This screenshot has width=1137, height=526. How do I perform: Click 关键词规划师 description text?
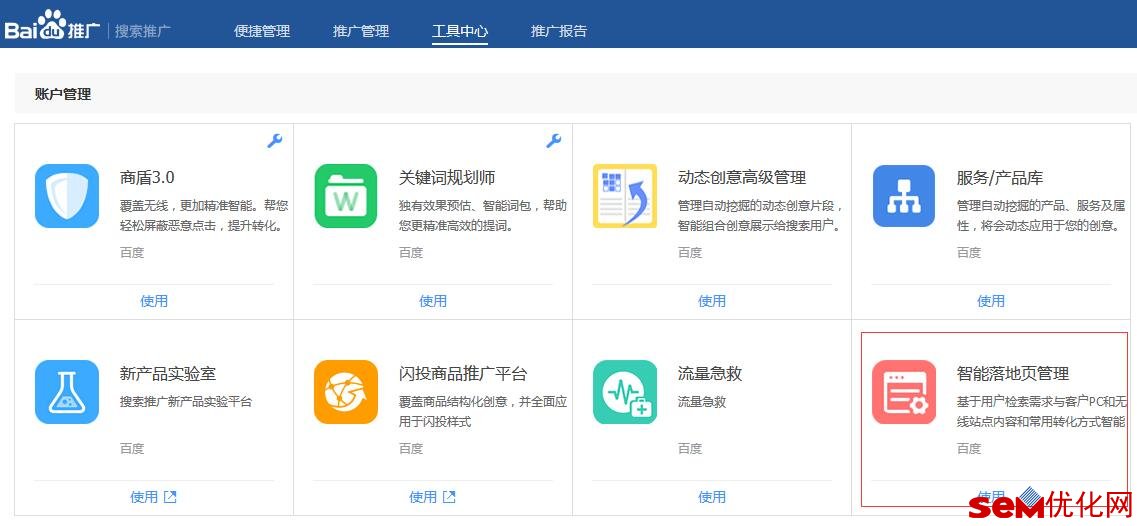[x=483, y=215]
